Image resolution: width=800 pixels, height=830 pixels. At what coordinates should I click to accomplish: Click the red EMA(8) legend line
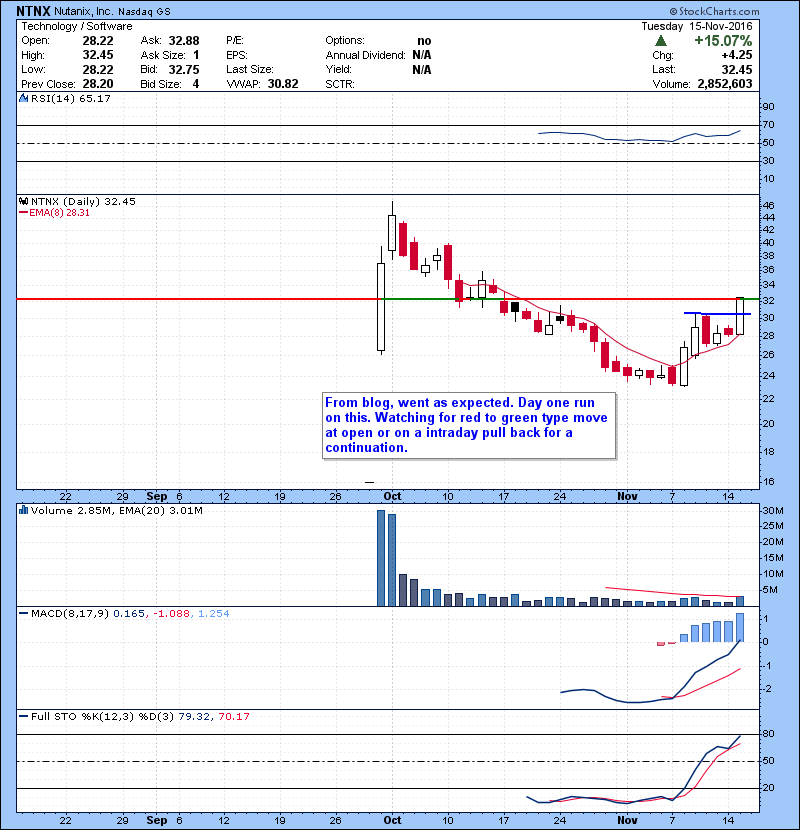[x=23, y=213]
